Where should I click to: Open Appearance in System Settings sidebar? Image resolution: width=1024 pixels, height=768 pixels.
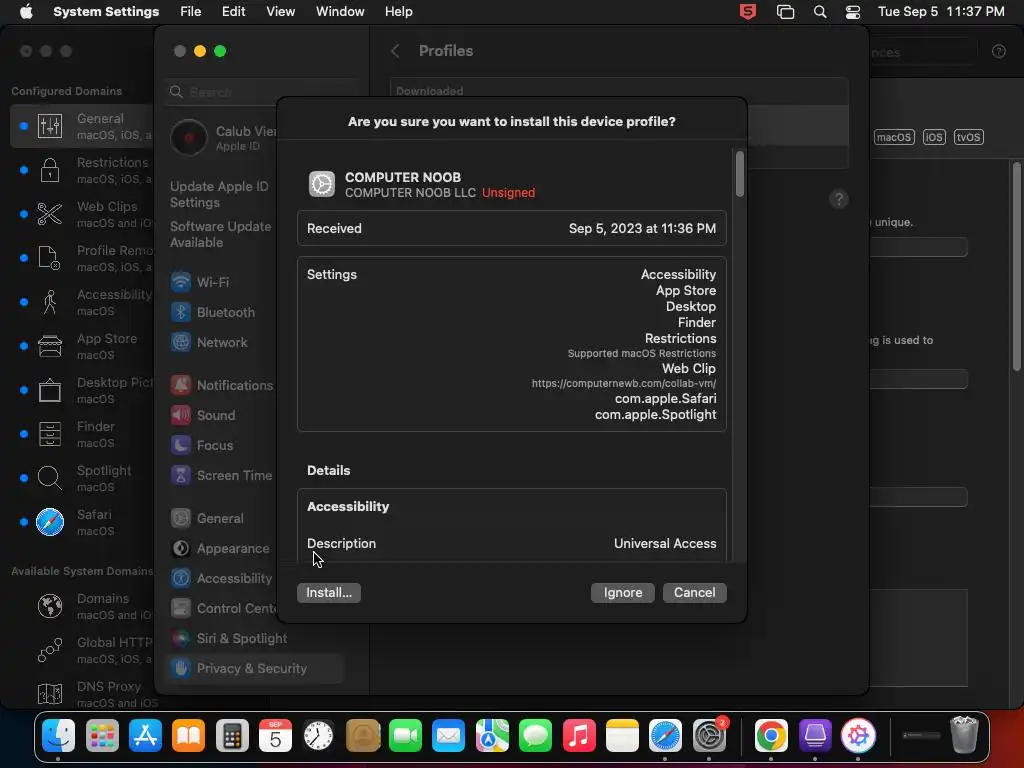click(221, 549)
